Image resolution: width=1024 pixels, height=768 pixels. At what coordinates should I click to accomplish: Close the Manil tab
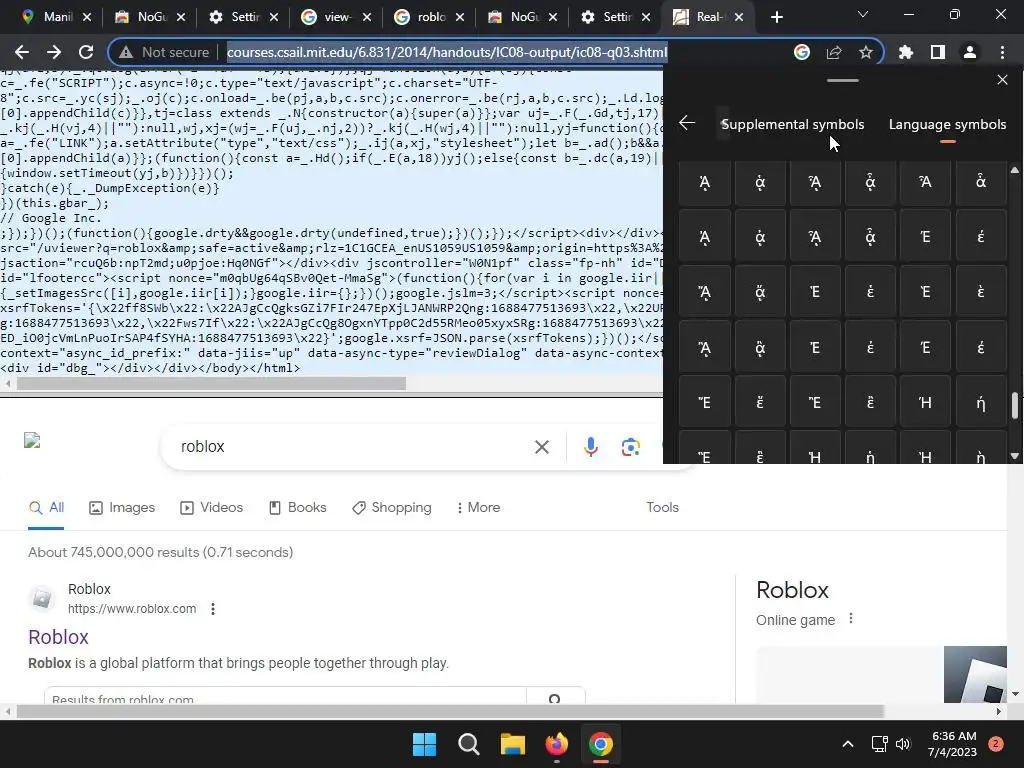click(x=87, y=17)
